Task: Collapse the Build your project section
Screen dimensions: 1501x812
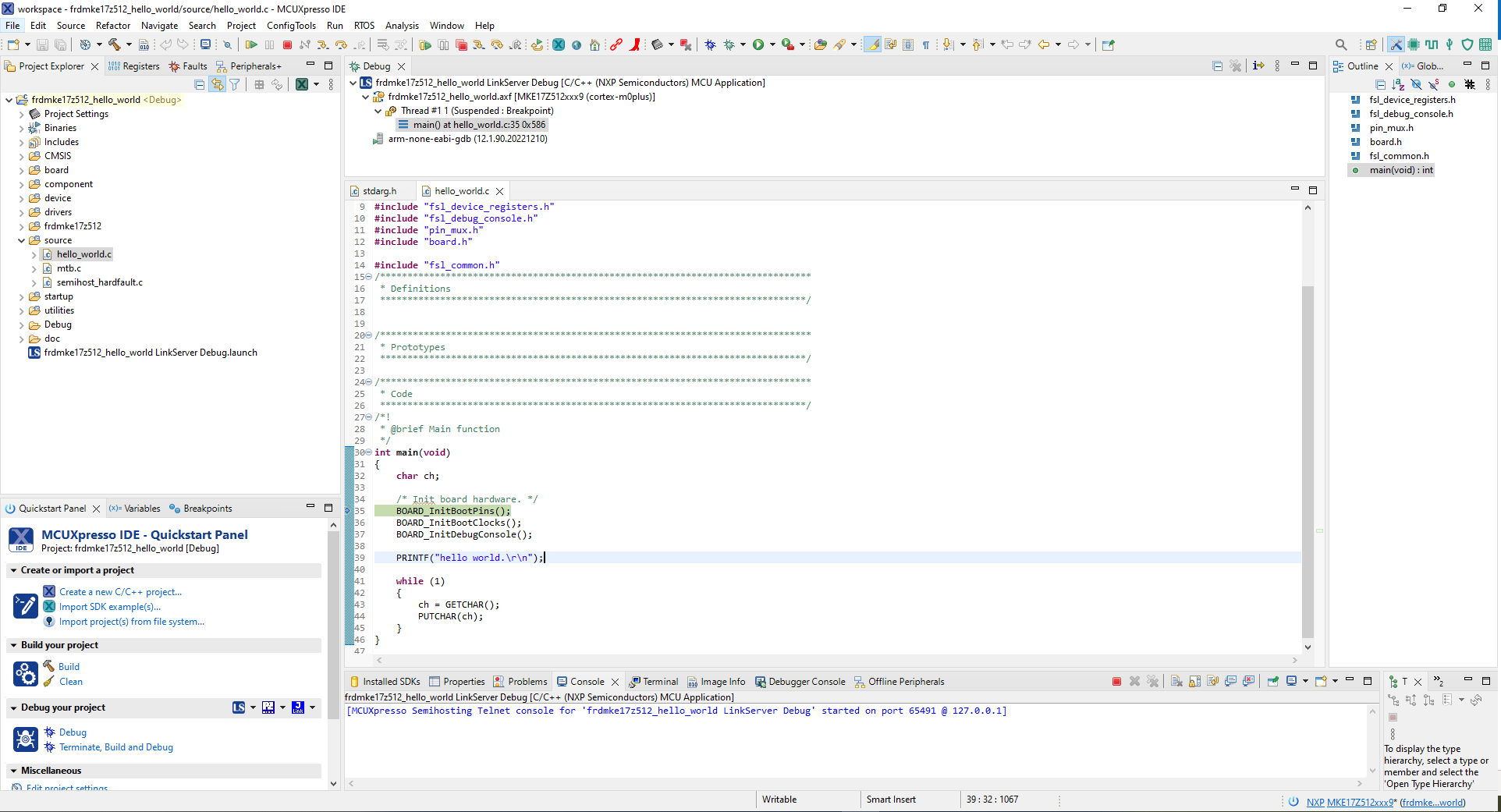Action: [x=13, y=645]
